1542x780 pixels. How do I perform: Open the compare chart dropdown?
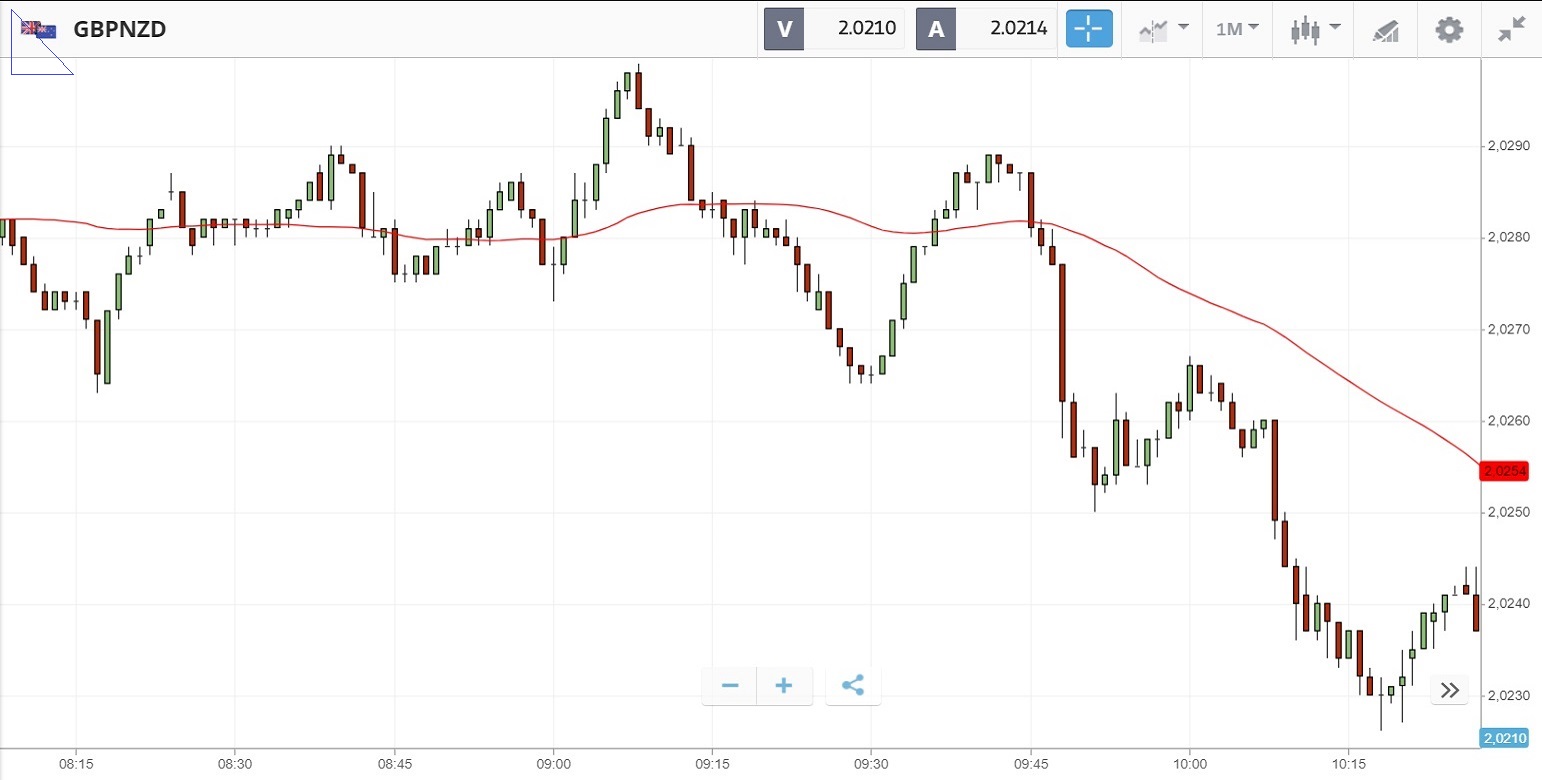click(1163, 29)
